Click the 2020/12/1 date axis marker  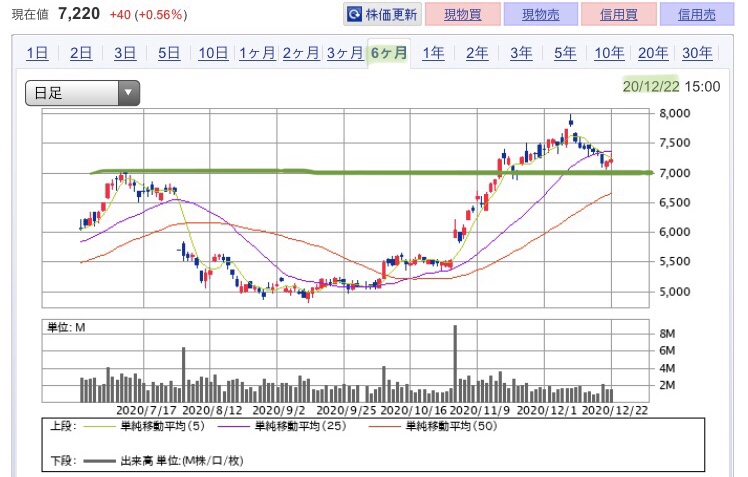click(x=547, y=410)
